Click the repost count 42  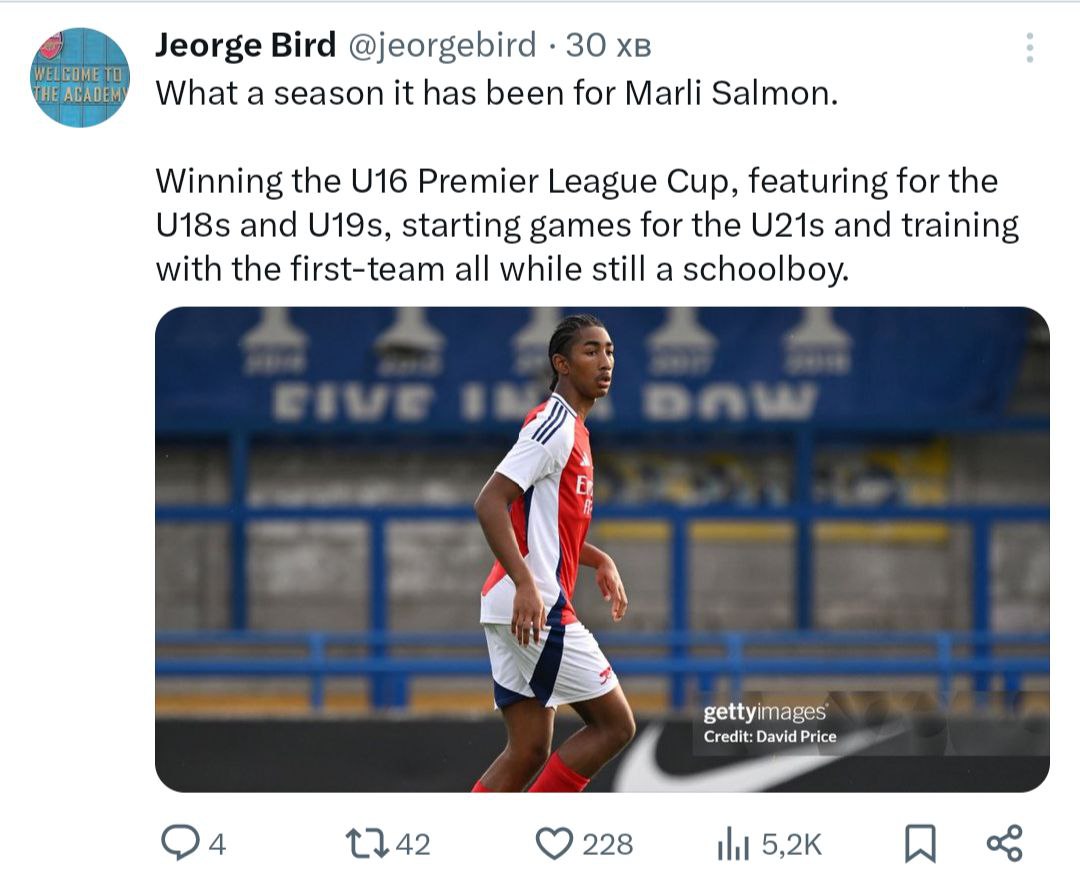(413, 845)
